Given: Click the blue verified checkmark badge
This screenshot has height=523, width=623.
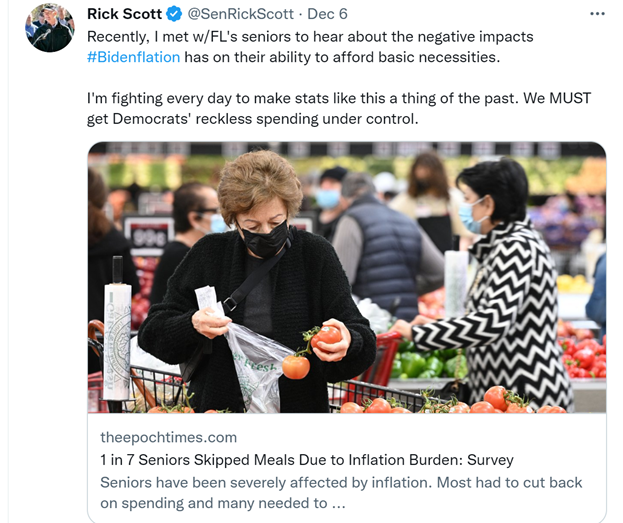Looking at the screenshot, I should [x=174, y=14].
